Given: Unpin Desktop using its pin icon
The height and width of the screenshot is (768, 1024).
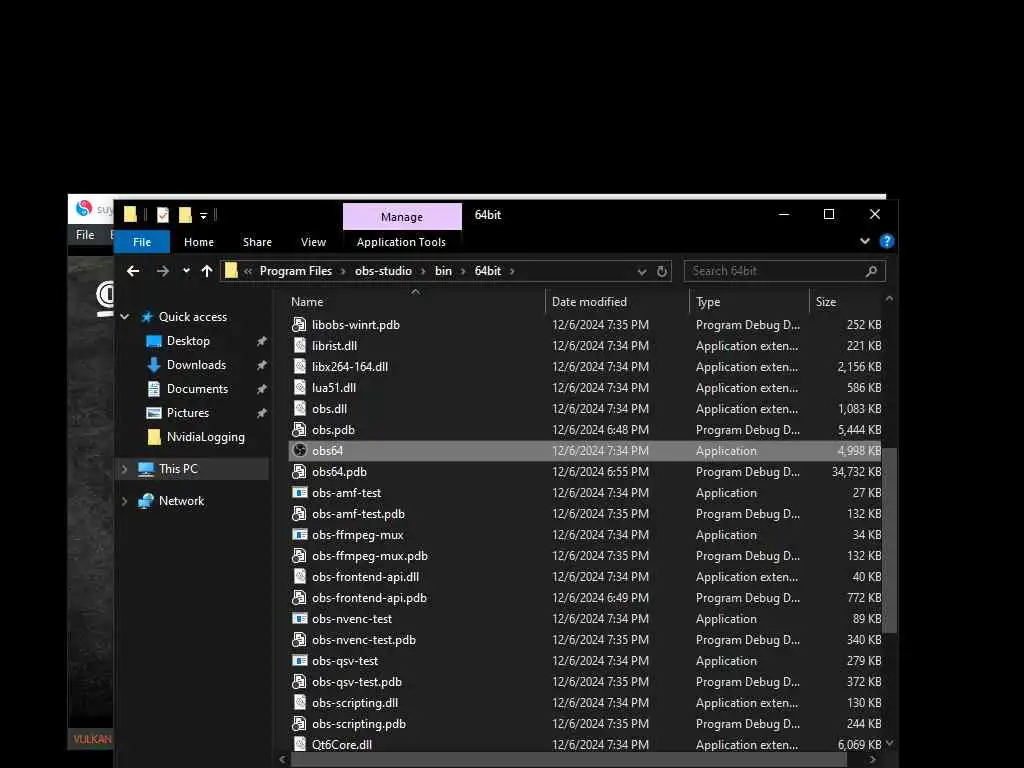Looking at the screenshot, I should point(262,341).
